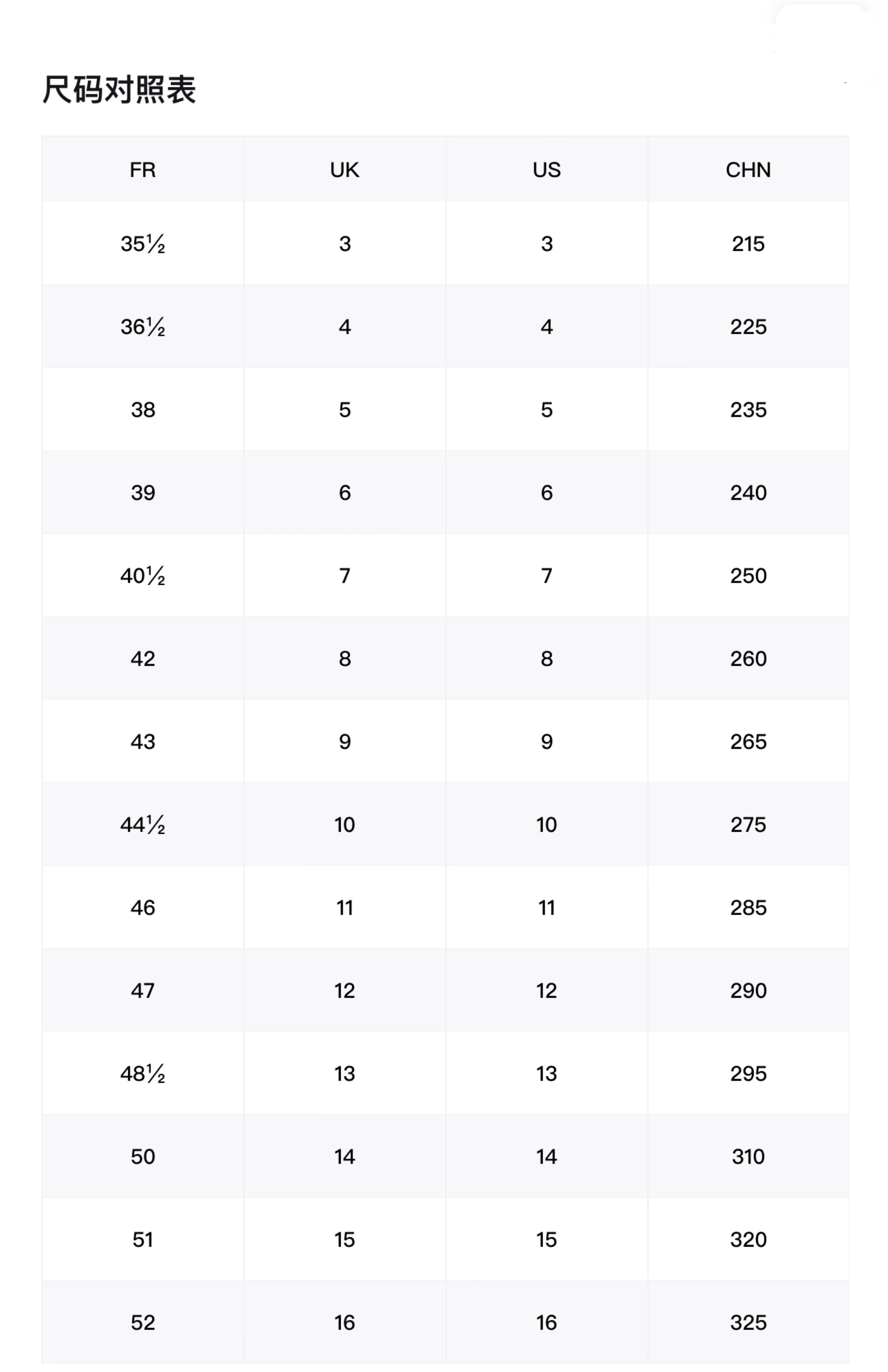Select the FR size 40½ cell

(143, 576)
